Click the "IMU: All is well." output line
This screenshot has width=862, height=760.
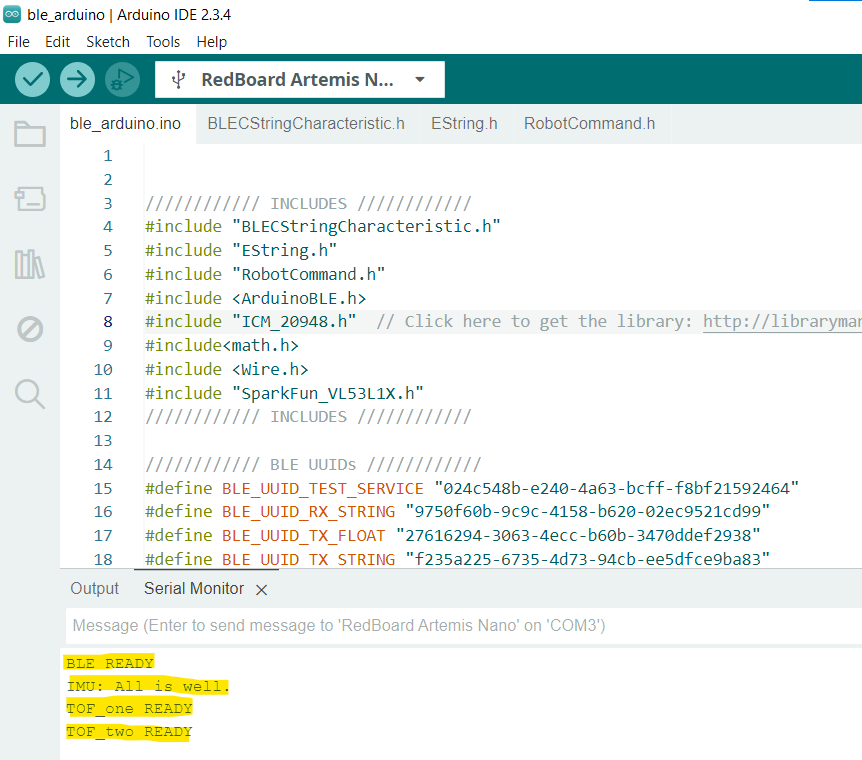point(147,686)
